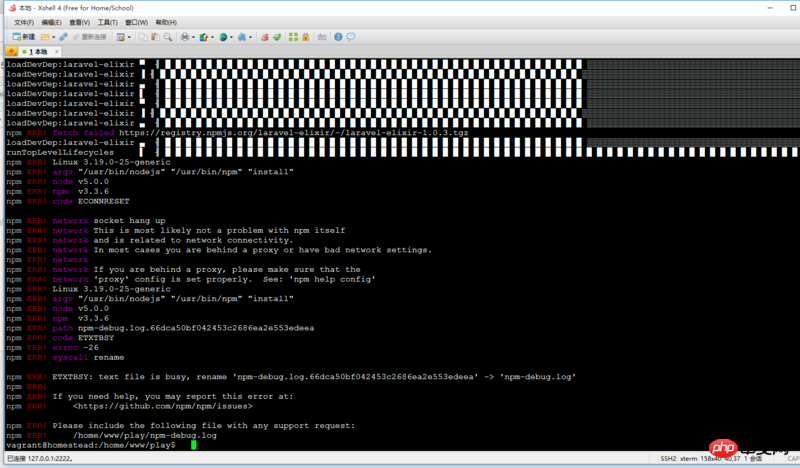
Task: Close the '1 本地' tab
Action: point(57,52)
